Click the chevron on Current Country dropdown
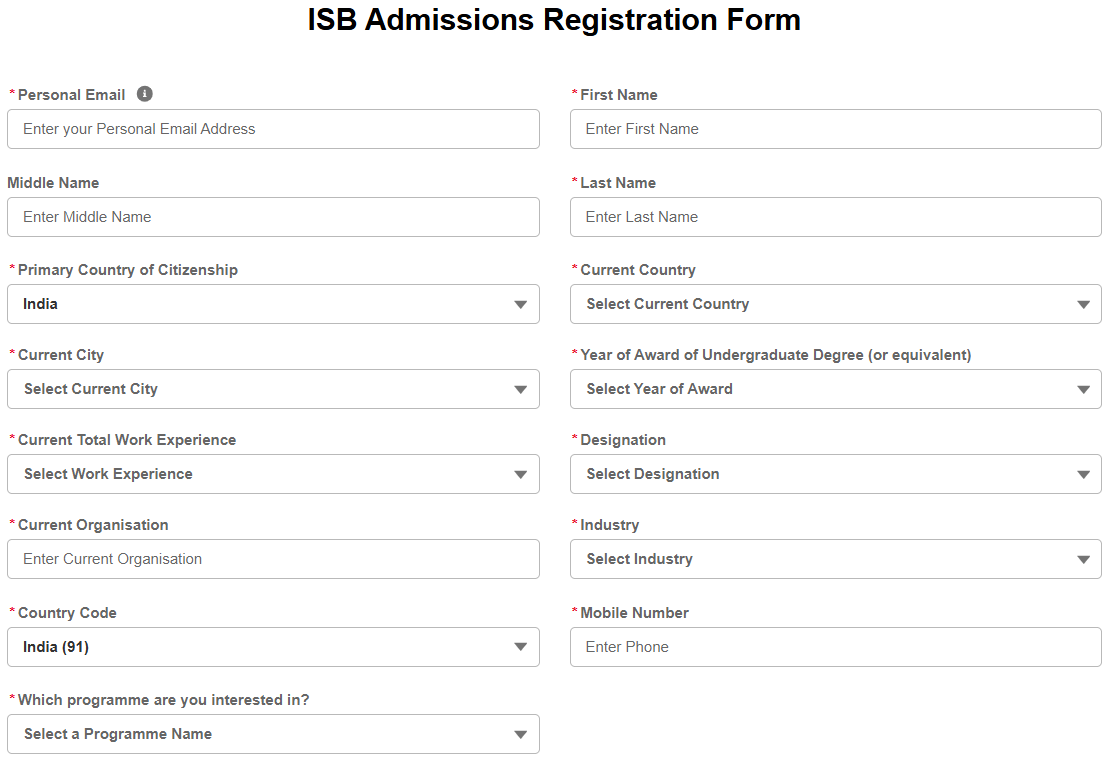 (x=1083, y=304)
